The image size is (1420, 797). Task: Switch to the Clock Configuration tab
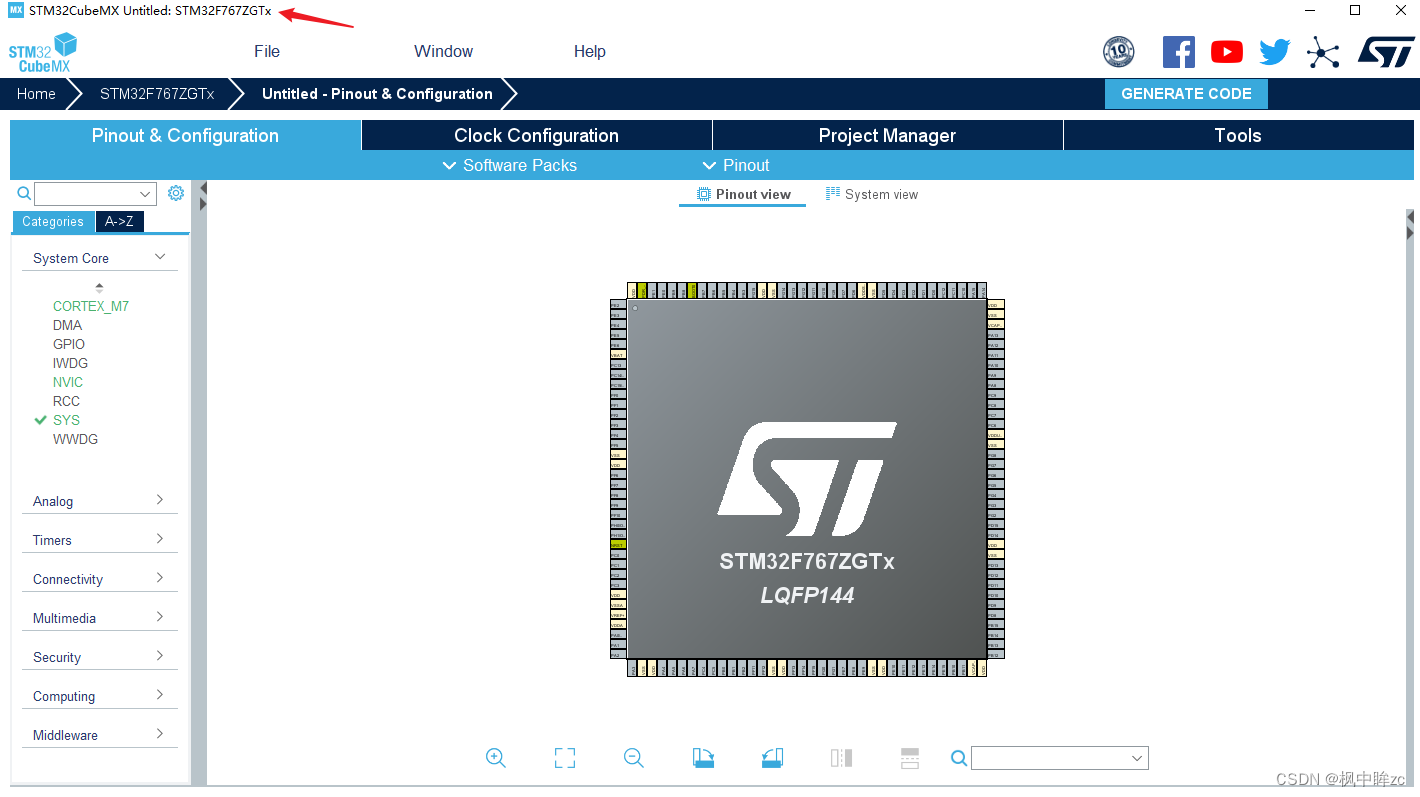coord(536,134)
